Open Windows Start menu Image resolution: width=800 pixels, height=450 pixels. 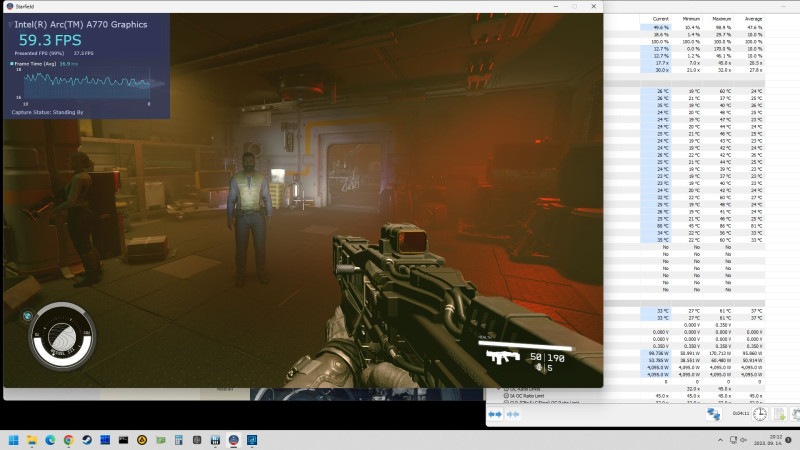pyautogui.click(x=14, y=440)
